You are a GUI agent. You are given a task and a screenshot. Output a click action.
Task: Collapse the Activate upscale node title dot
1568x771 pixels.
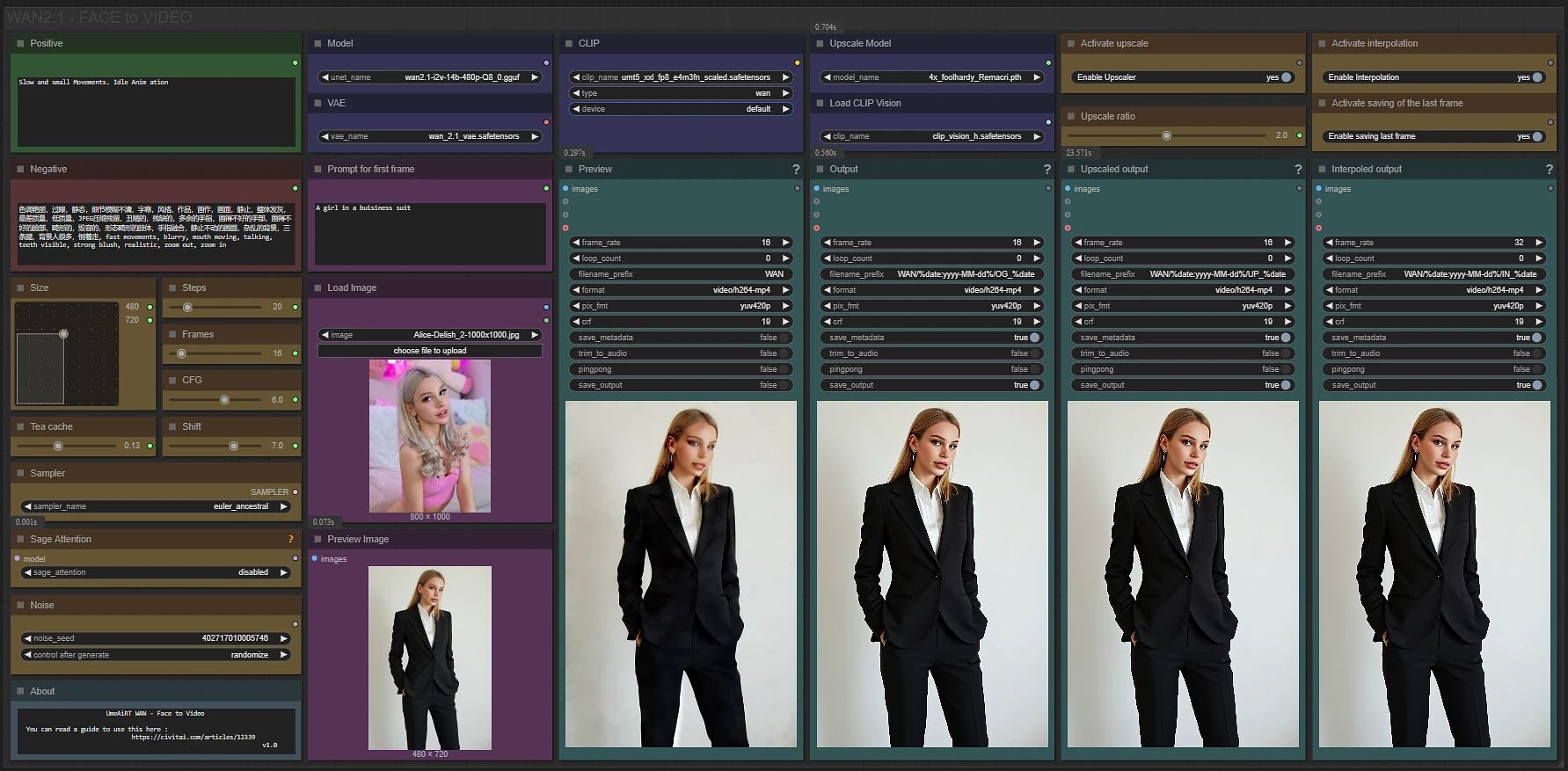pos(1071,43)
